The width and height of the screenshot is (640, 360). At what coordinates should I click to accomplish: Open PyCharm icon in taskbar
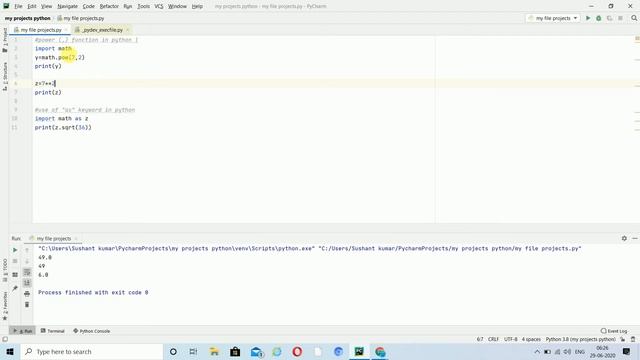[359, 351]
